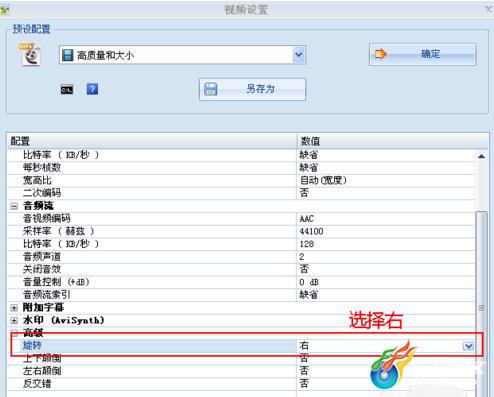Click the 另存为 button

[x=252, y=89]
